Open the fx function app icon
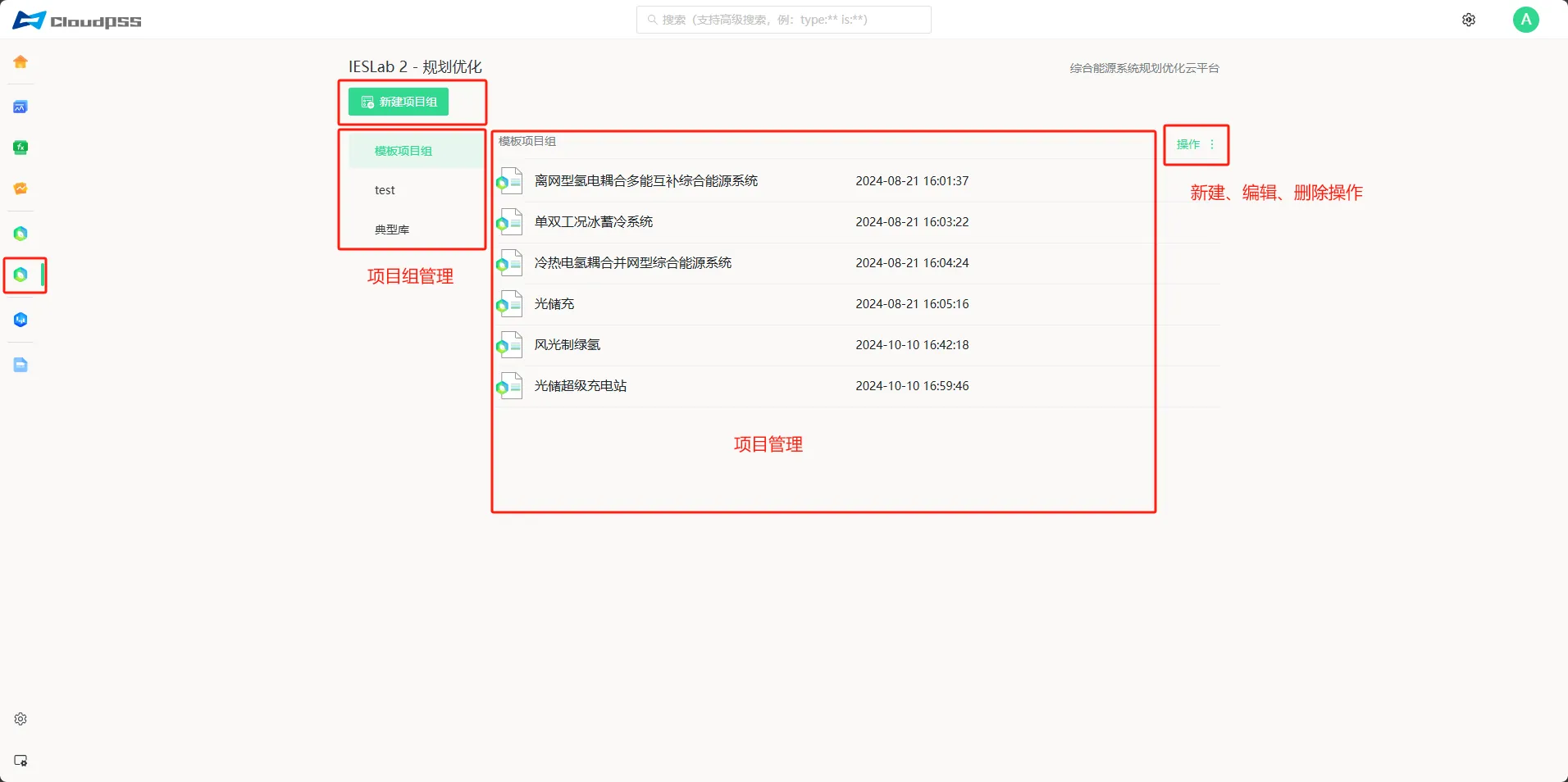 20,148
